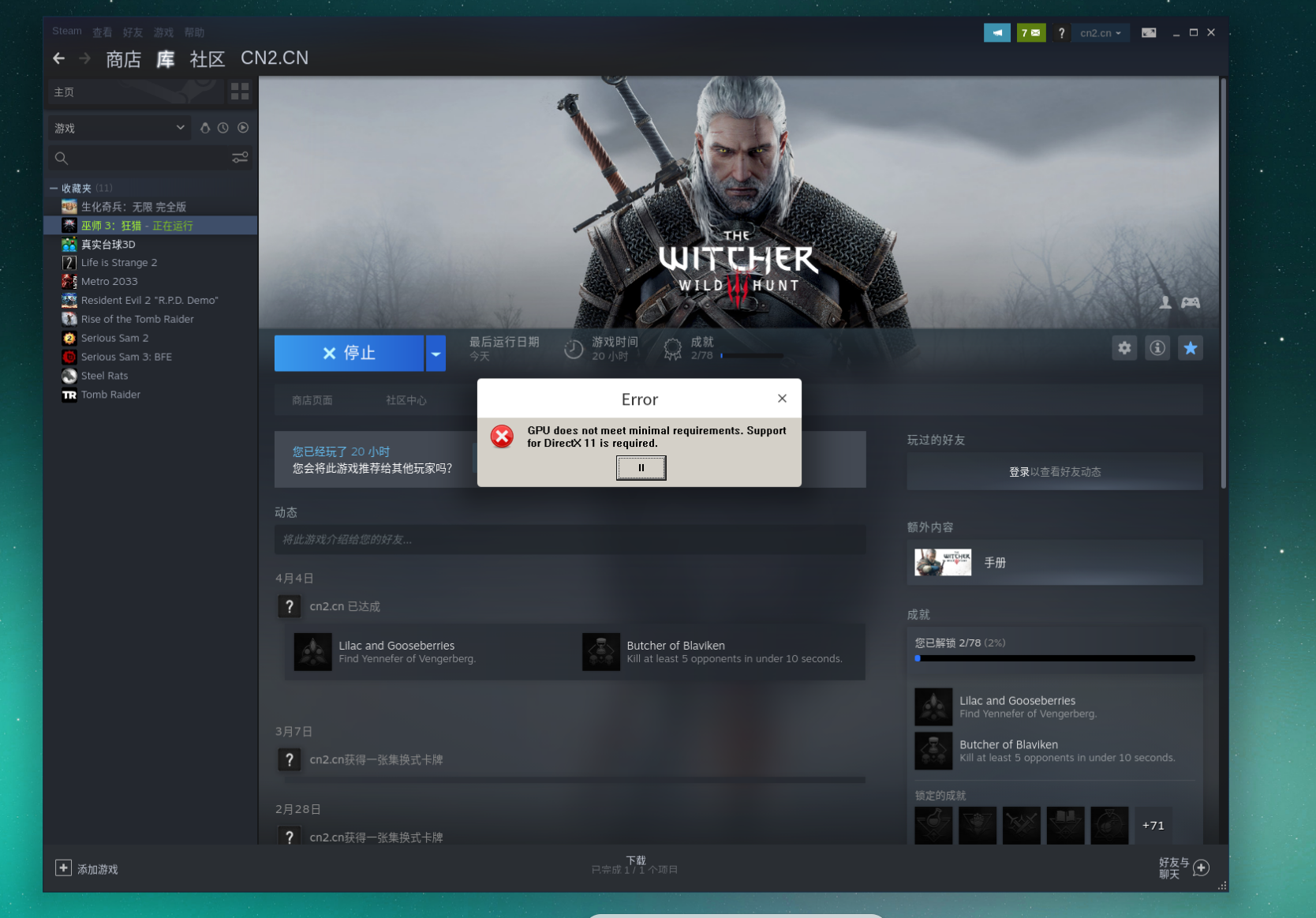Open the dropdown arrow beside 停止
1316x918 pixels.
pyautogui.click(x=436, y=354)
